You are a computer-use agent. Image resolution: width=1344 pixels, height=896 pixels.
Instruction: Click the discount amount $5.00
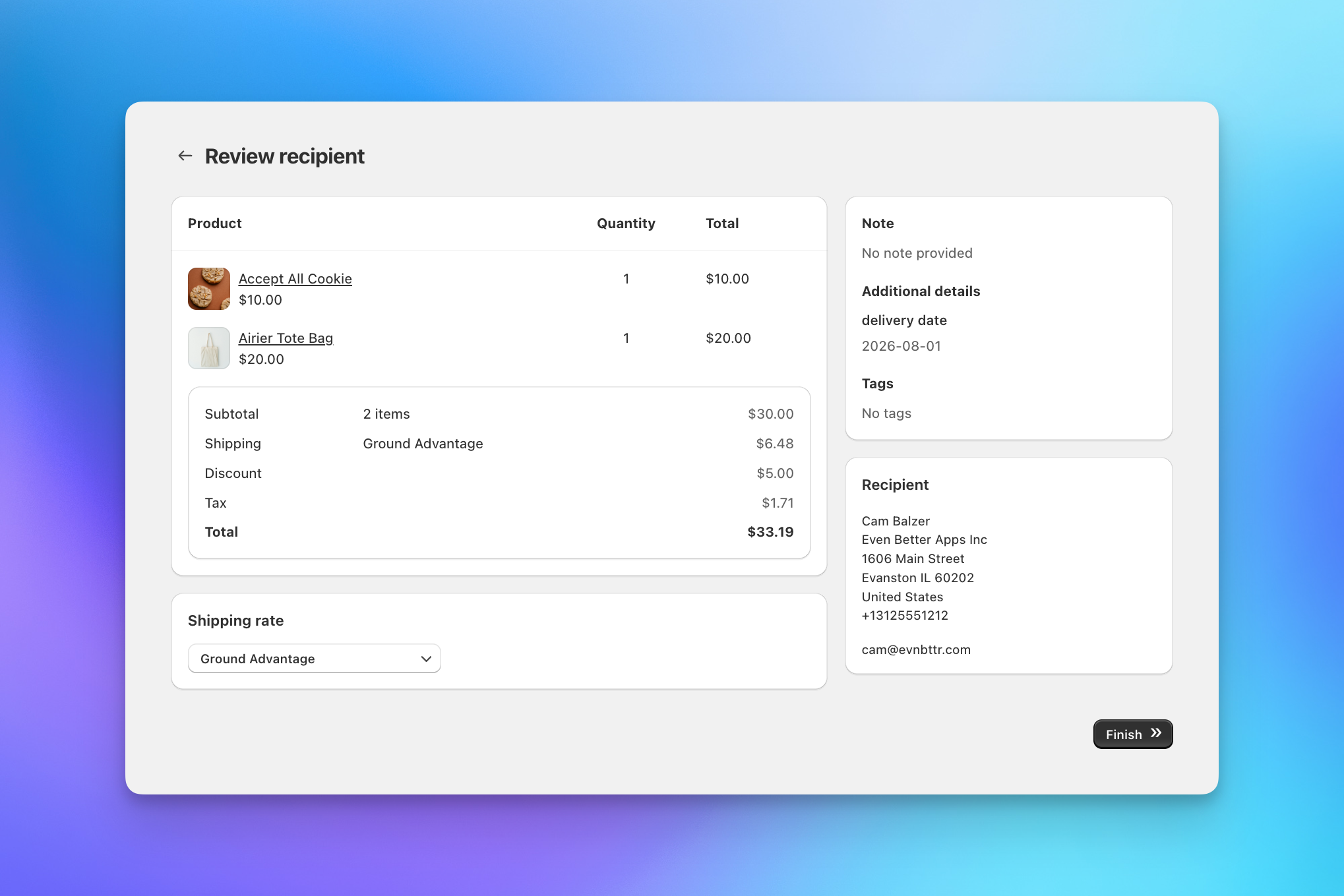pos(775,473)
